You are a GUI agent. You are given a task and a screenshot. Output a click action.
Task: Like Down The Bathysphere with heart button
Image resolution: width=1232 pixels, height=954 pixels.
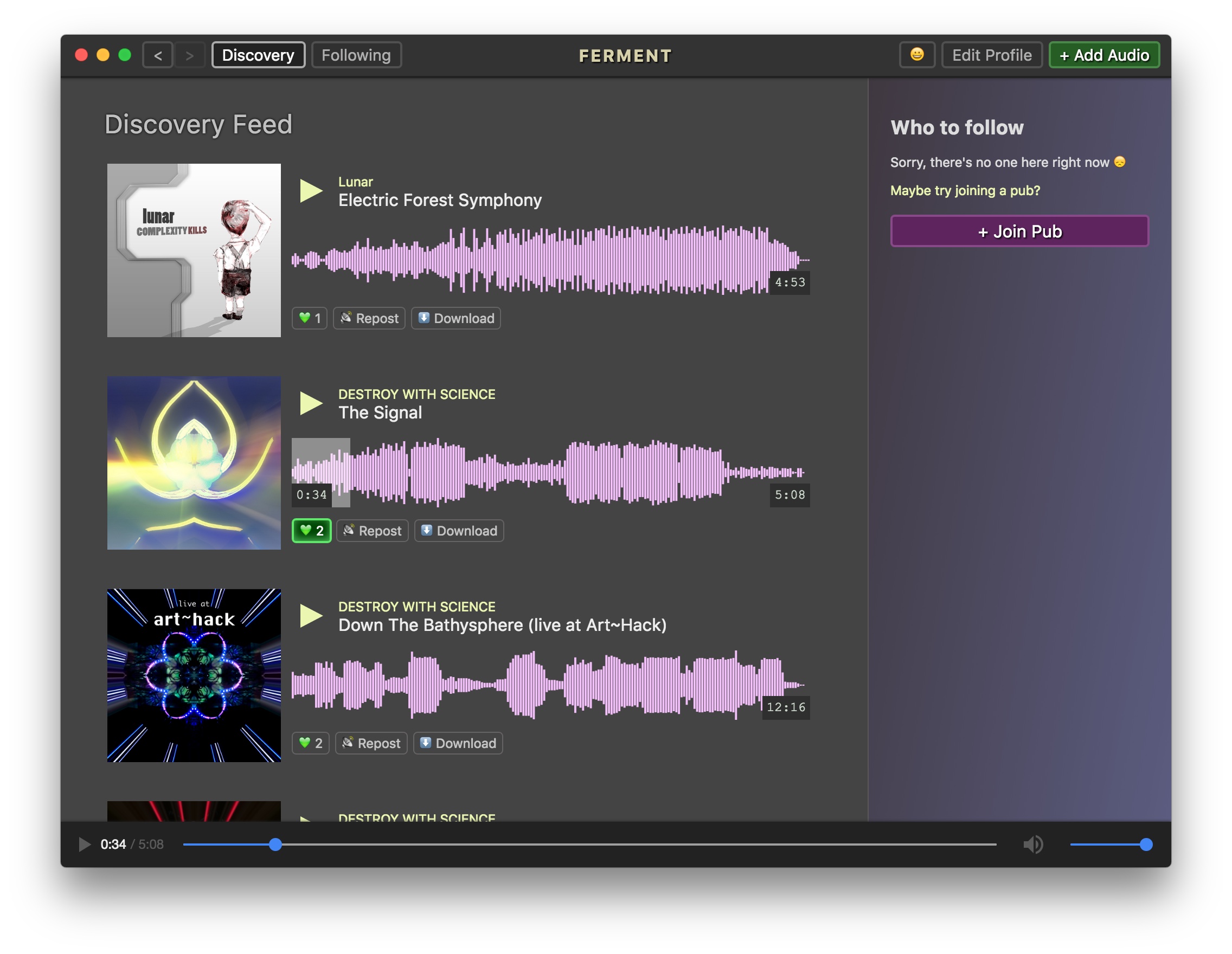pos(310,743)
